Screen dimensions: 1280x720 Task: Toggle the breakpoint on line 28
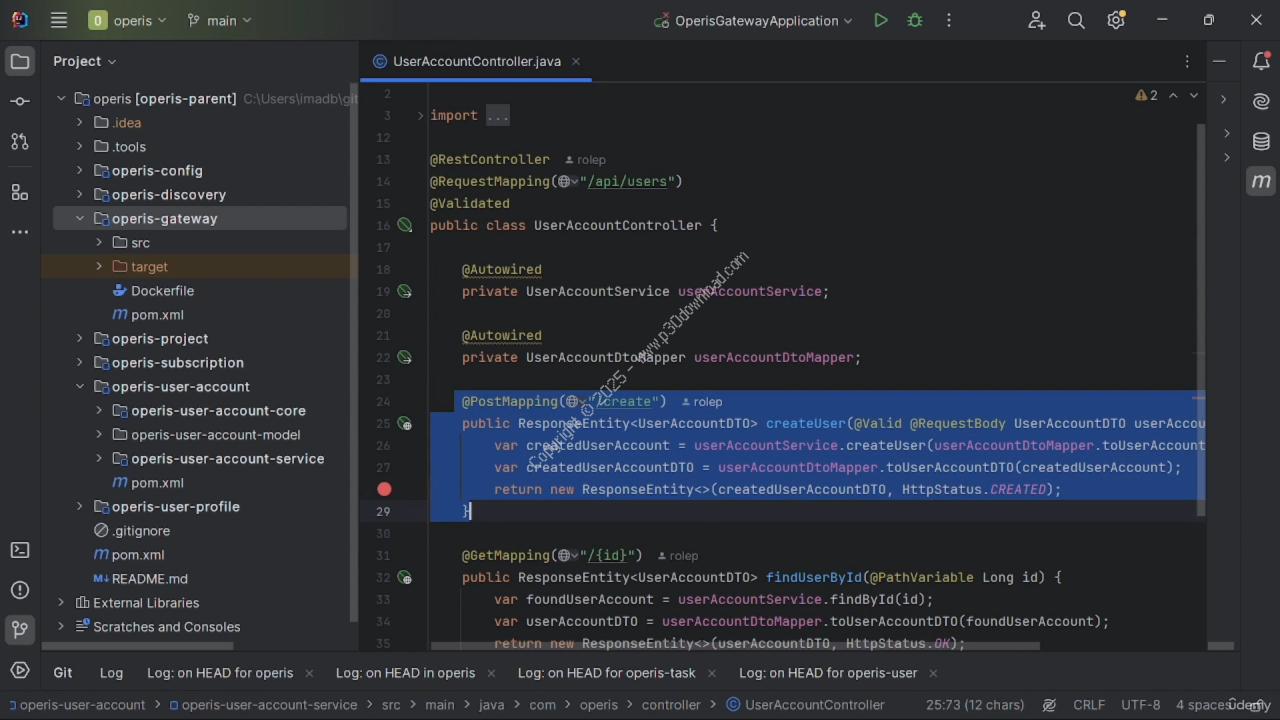[x=384, y=489]
